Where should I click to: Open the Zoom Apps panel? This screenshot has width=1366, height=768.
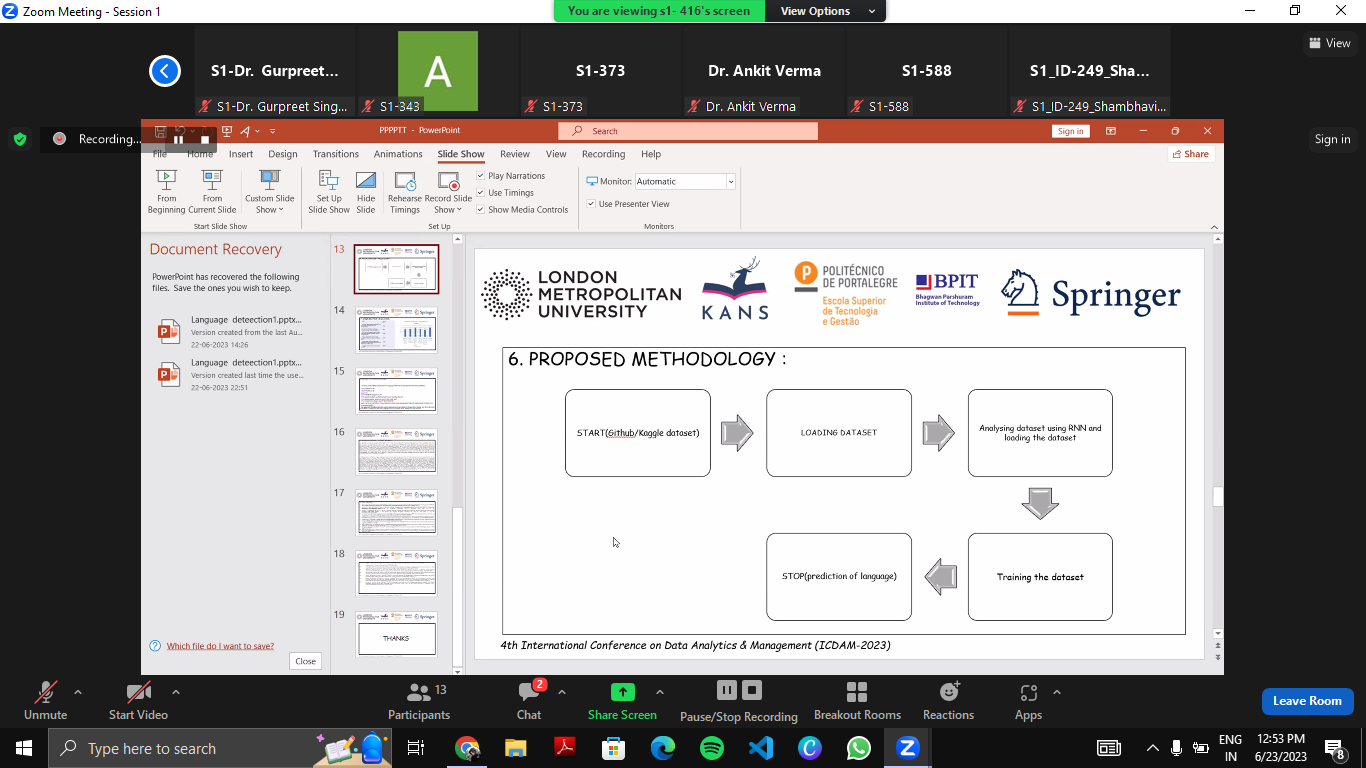pos(1028,701)
